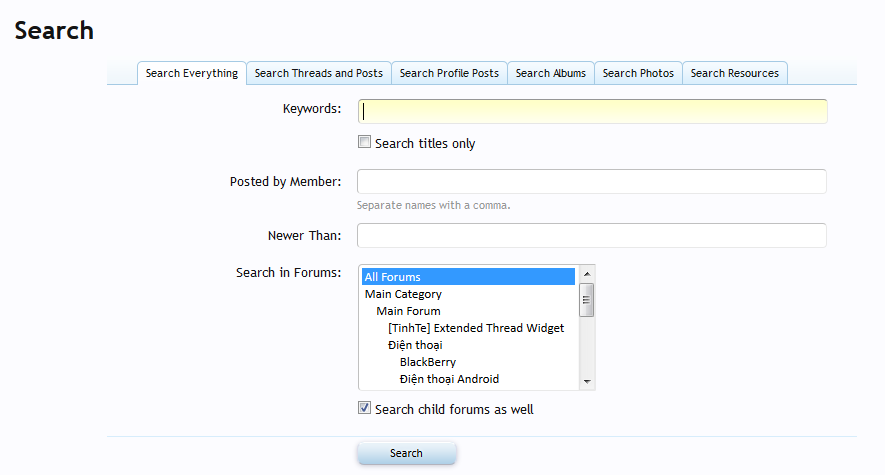Click forum list scroll up arrow

click(587, 273)
